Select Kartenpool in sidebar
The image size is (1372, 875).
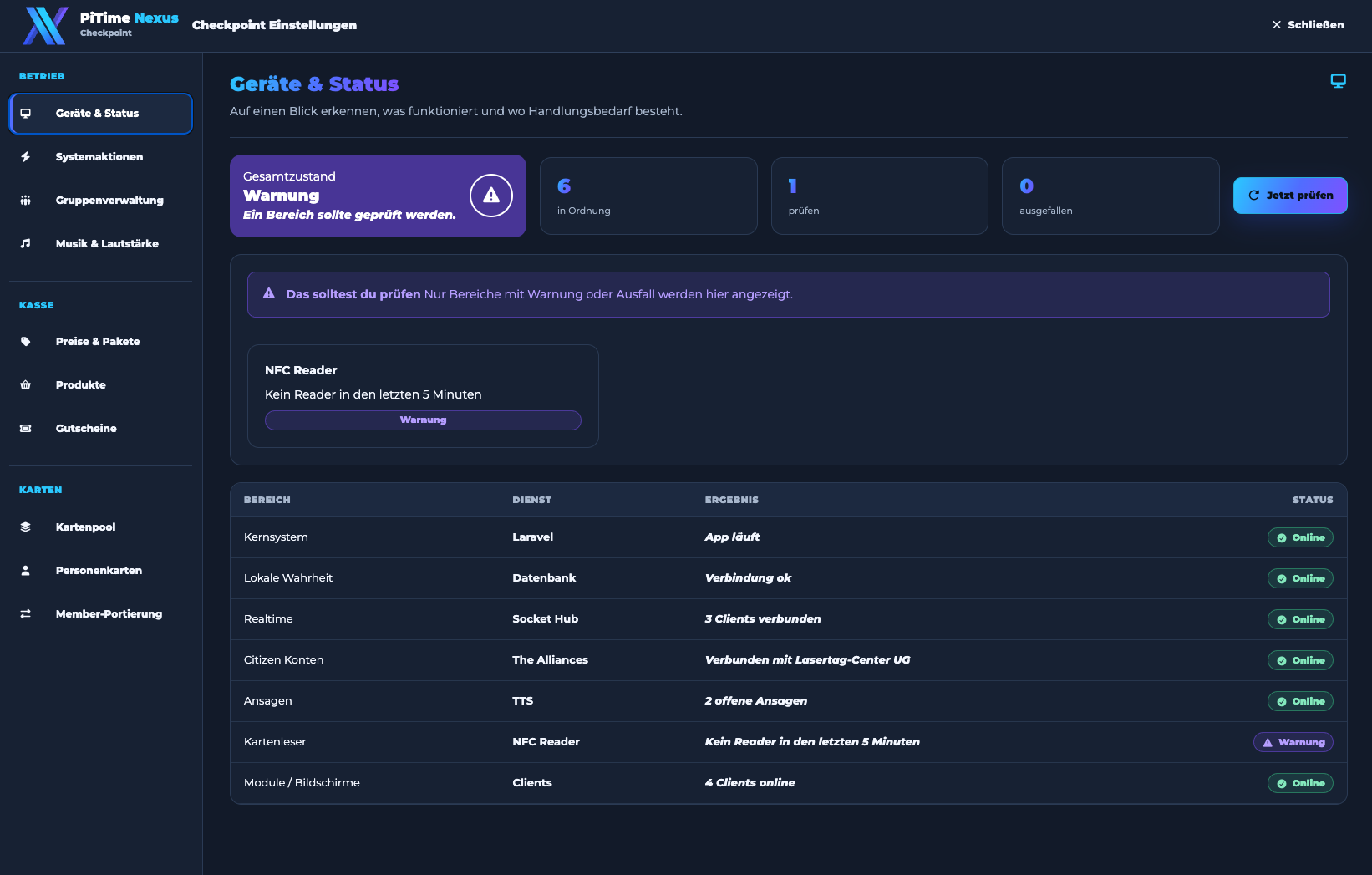coord(101,527)
